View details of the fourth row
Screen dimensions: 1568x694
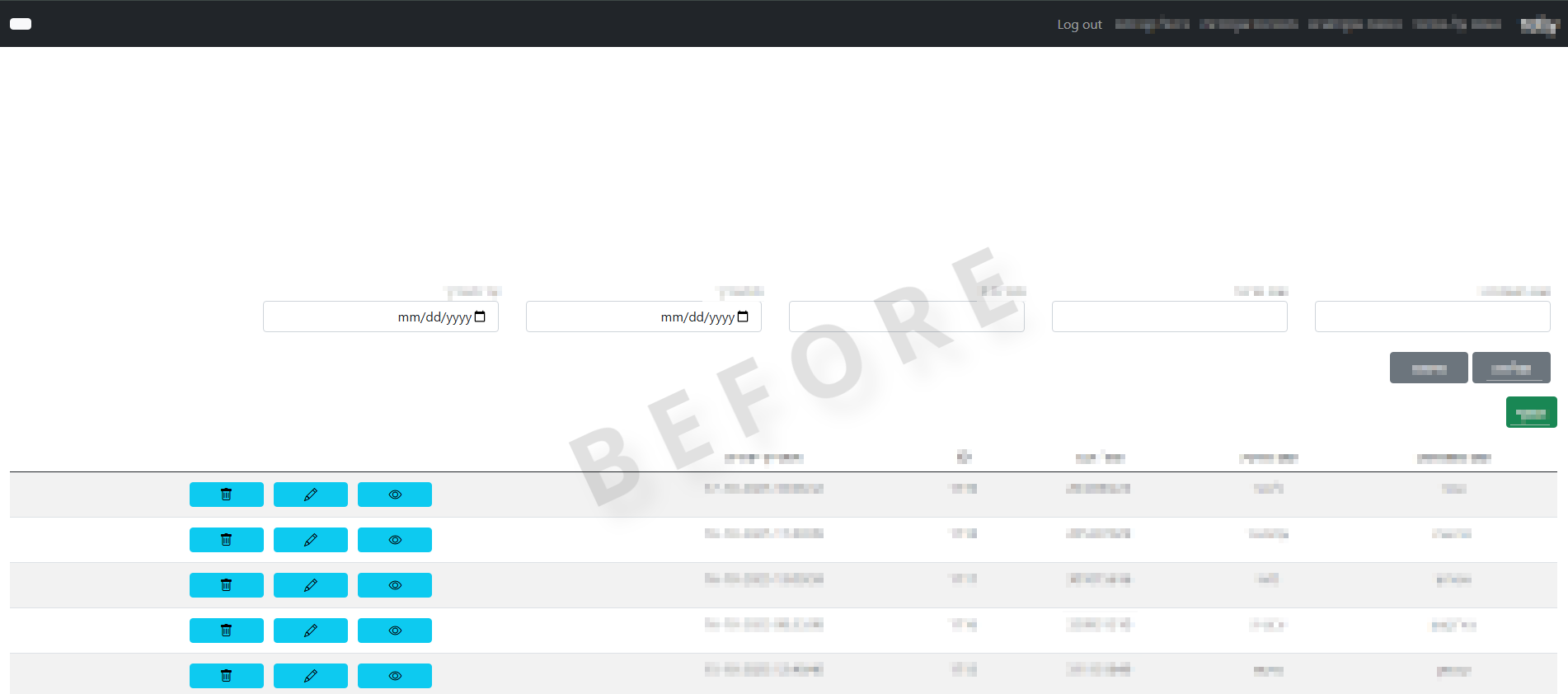394,631
